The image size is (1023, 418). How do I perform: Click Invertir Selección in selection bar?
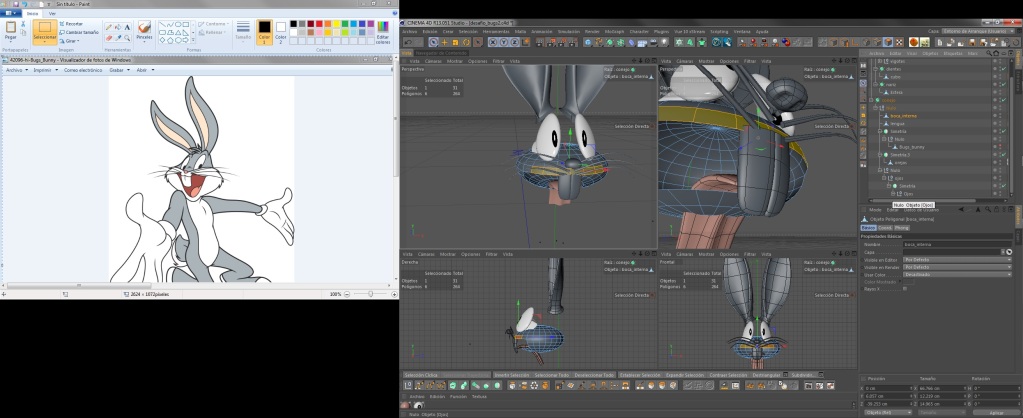click(512, 375)
